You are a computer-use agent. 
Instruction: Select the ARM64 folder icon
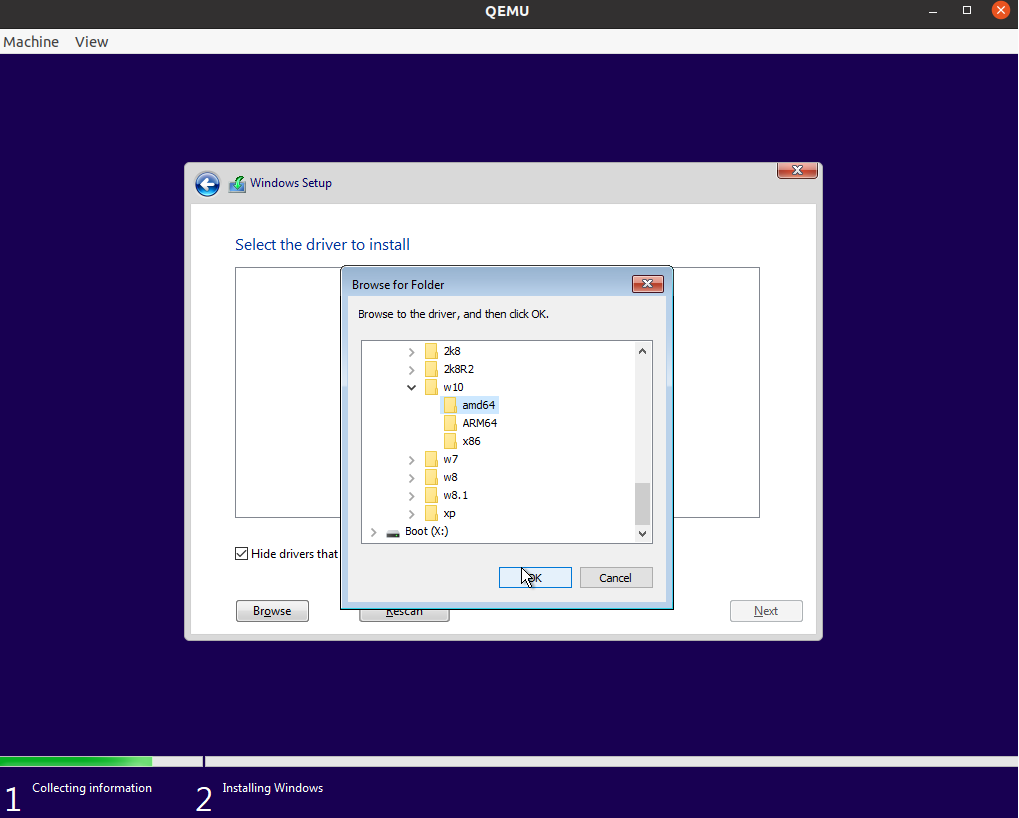point(450,424)
